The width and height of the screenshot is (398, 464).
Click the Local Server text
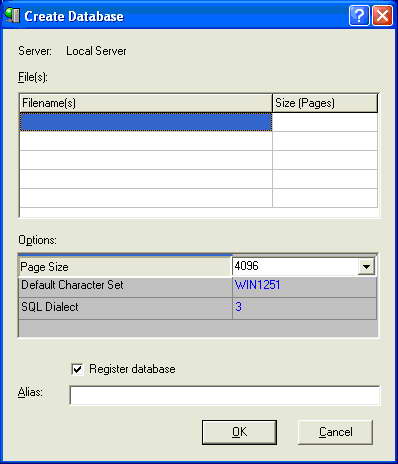(x=96, y=51)
